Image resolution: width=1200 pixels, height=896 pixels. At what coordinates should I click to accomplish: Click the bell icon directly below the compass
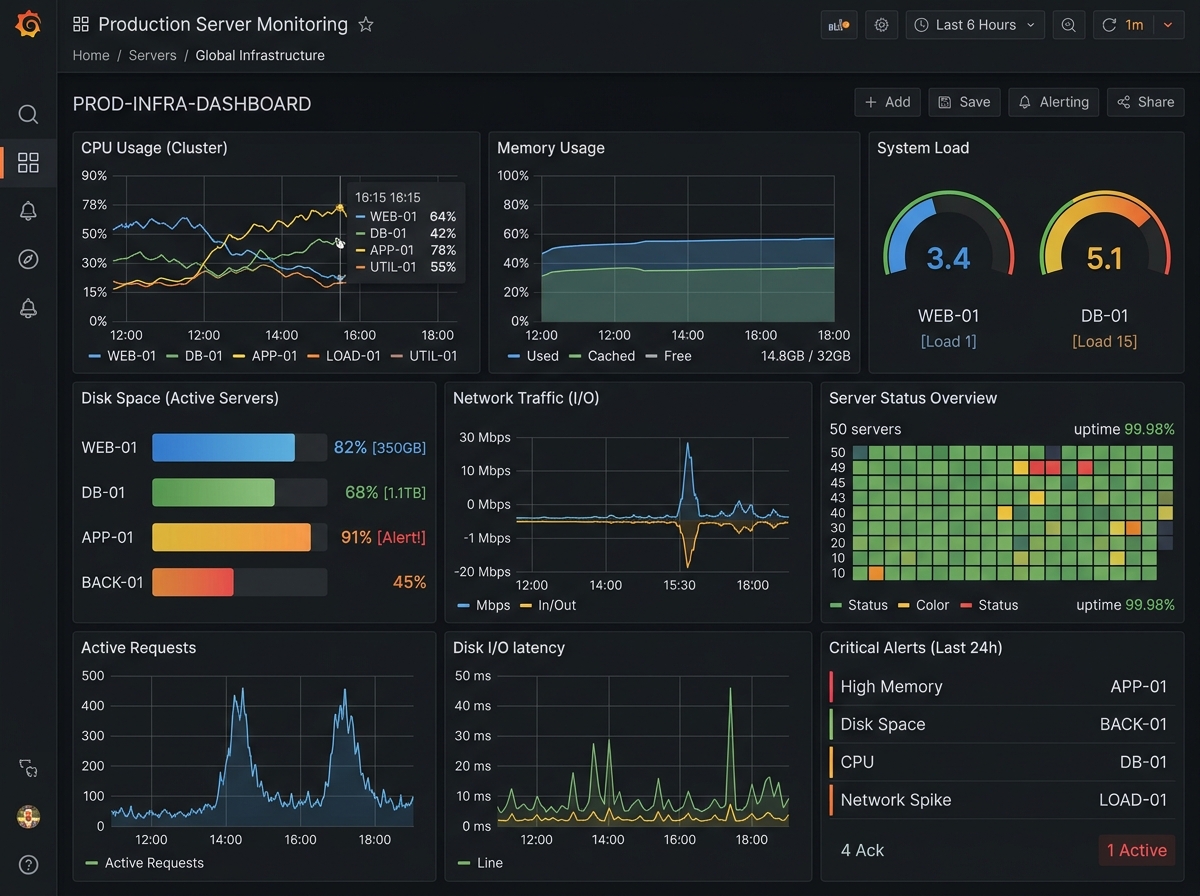pyautogui.click(x=28, y=308)
